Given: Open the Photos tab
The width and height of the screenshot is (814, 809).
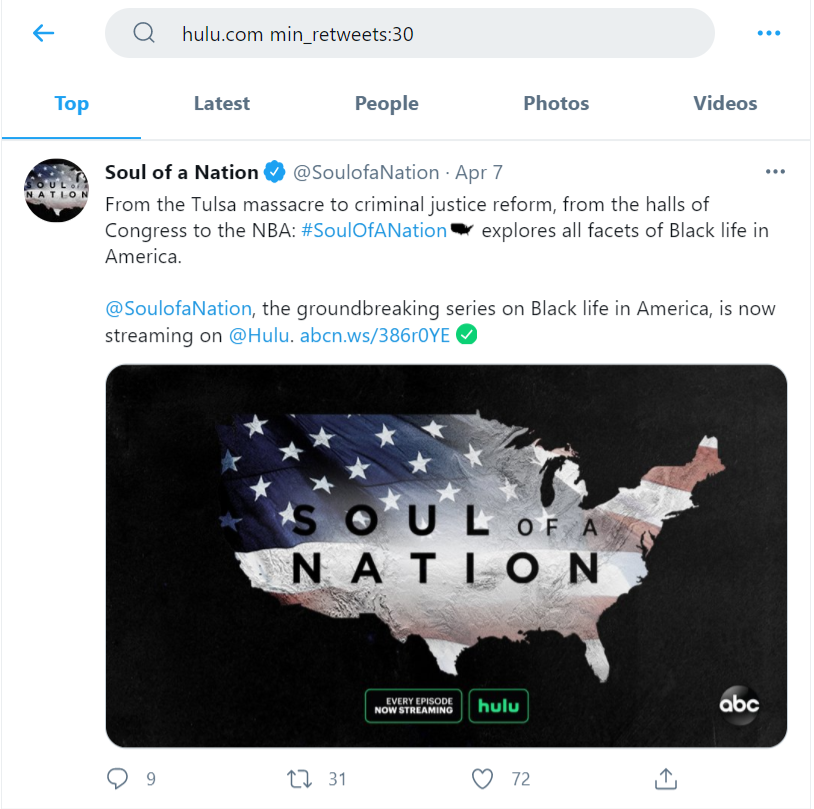Looking at the screenshot, I should click(555, 103).
